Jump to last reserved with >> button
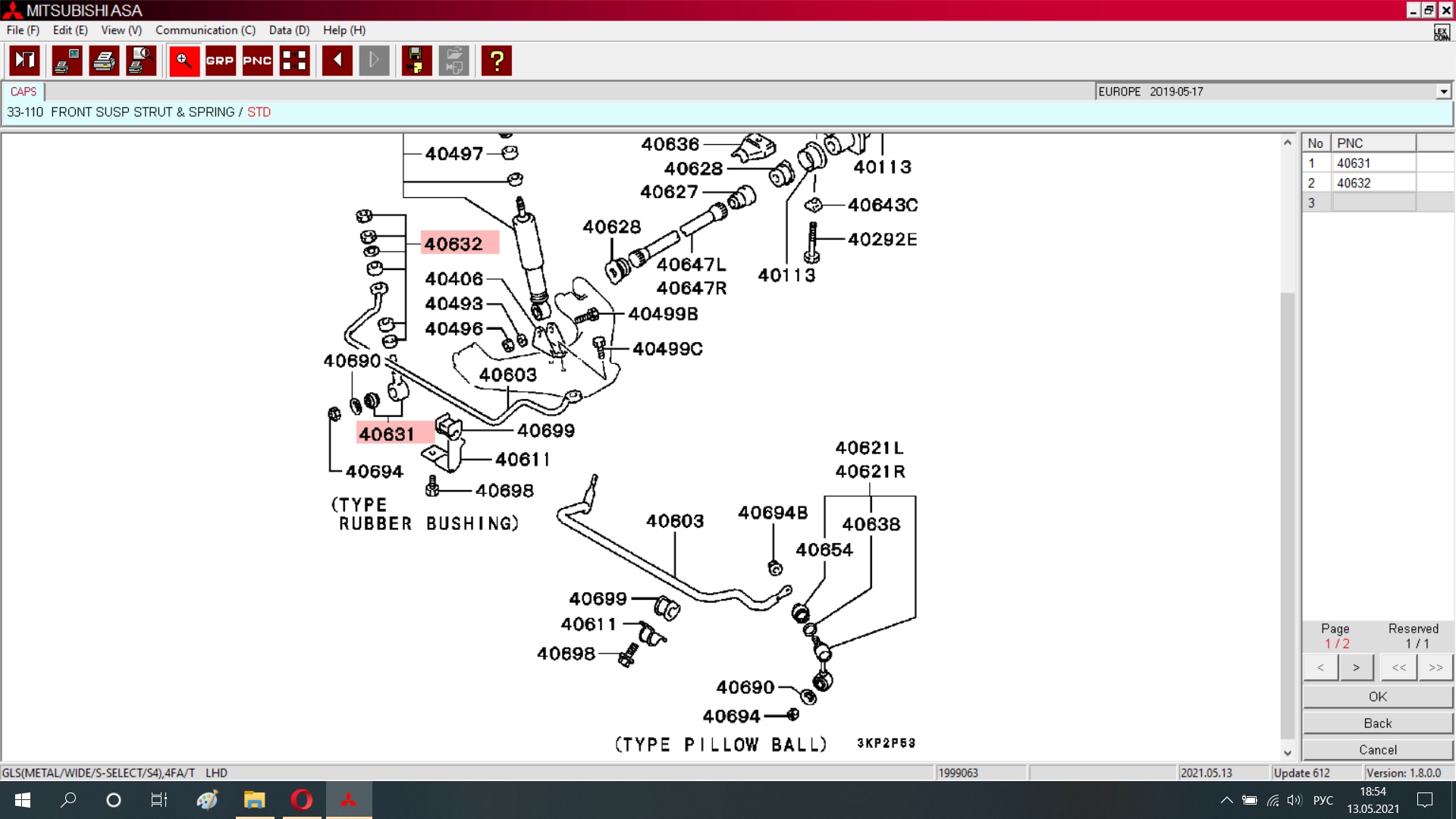The image size is (1456, 819). [x=1436, y=667]
